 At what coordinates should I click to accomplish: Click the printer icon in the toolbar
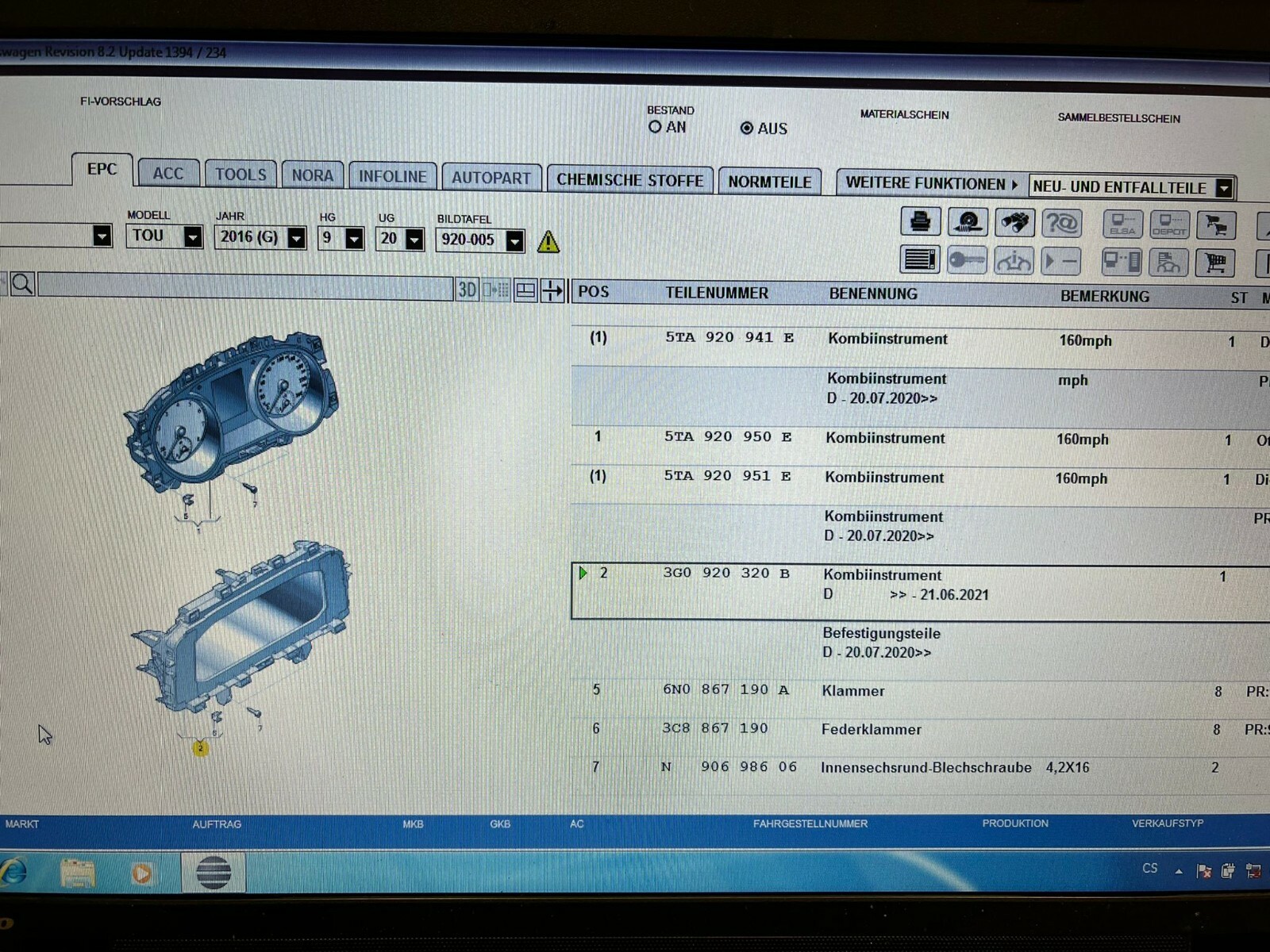pyautogui.click(x=920, y=221)
